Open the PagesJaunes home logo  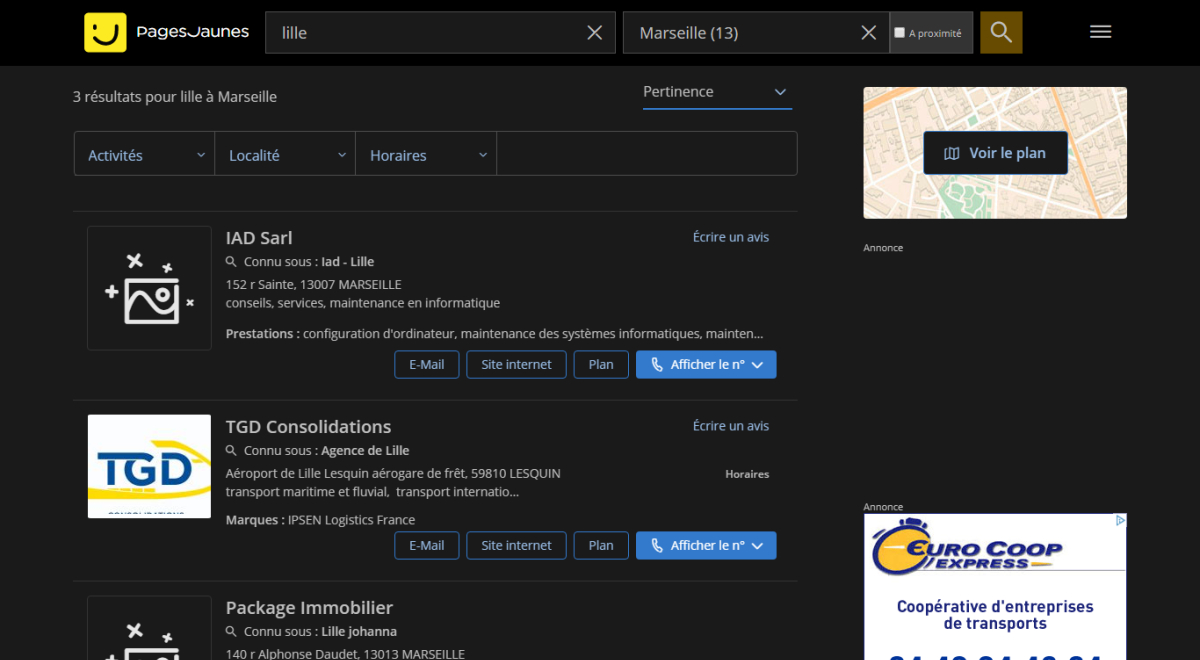(x=167, y=32)
